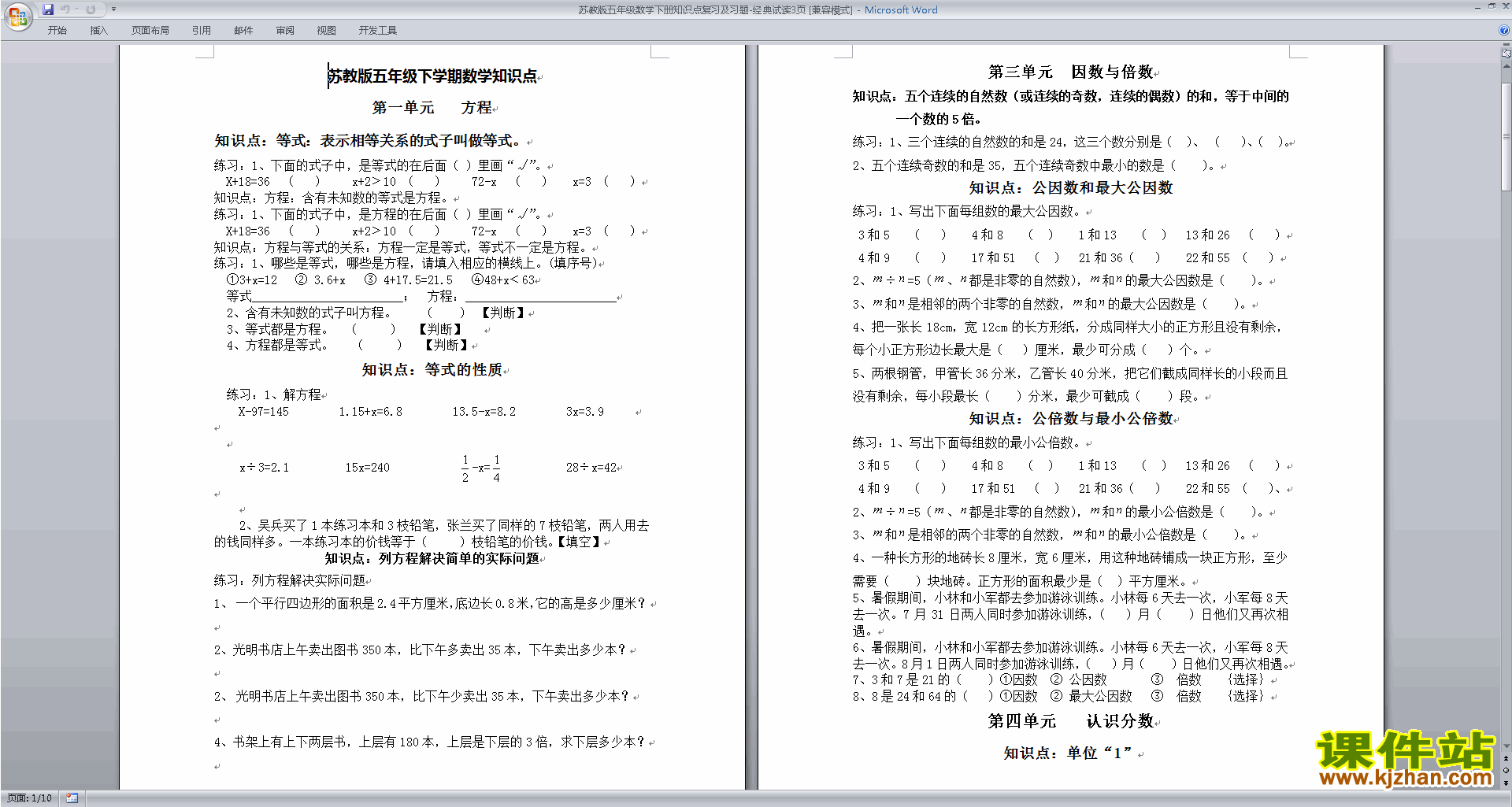
Task: Click the Undo arrow icon
Action: click(65, 9)
